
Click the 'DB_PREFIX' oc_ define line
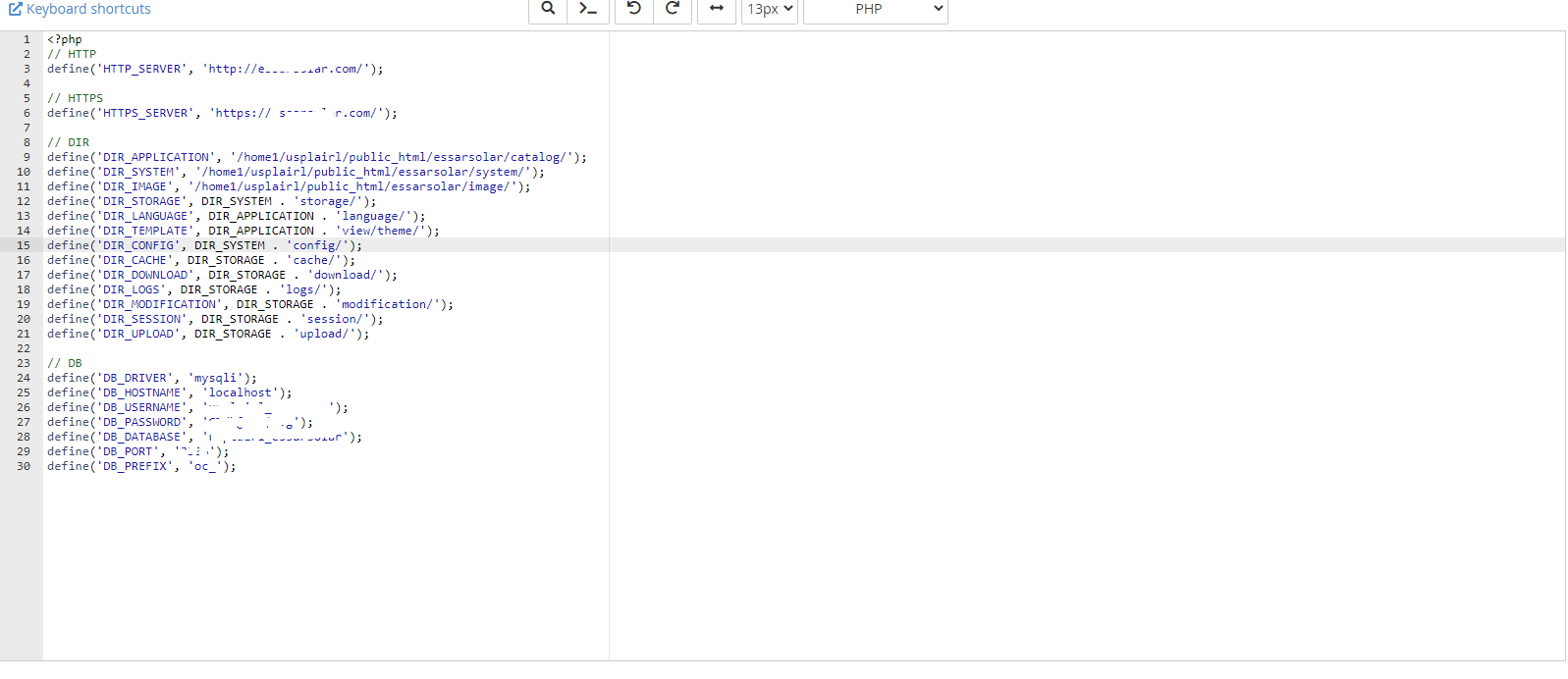pyautogui.click(x=141, y=466)
